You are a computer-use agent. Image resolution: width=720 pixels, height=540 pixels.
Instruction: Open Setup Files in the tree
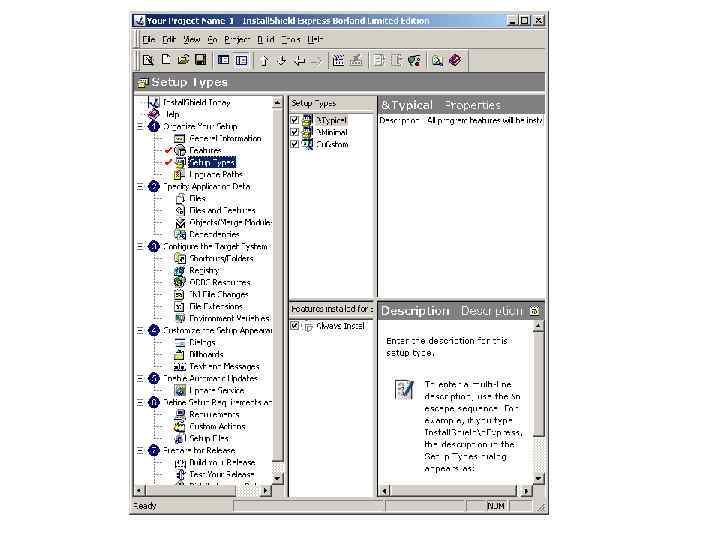[209, 439]
